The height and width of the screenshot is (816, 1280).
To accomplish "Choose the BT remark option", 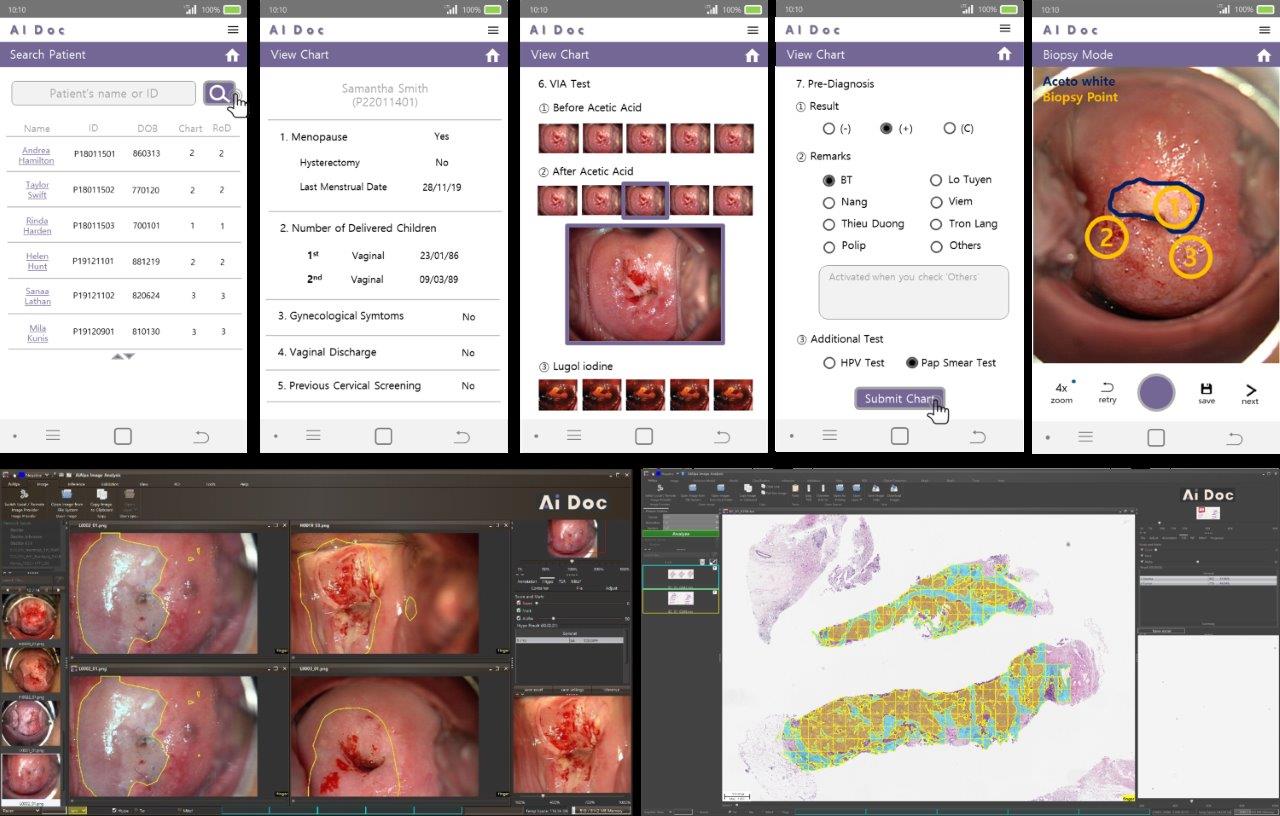I will click(830, 180).
